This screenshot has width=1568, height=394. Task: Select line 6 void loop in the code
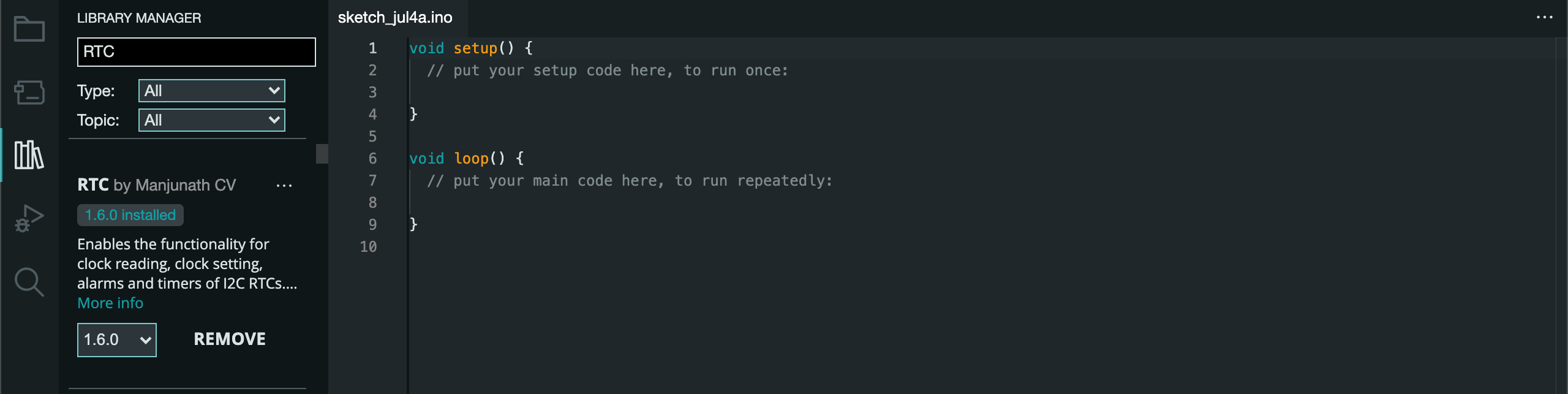[466, 158]
